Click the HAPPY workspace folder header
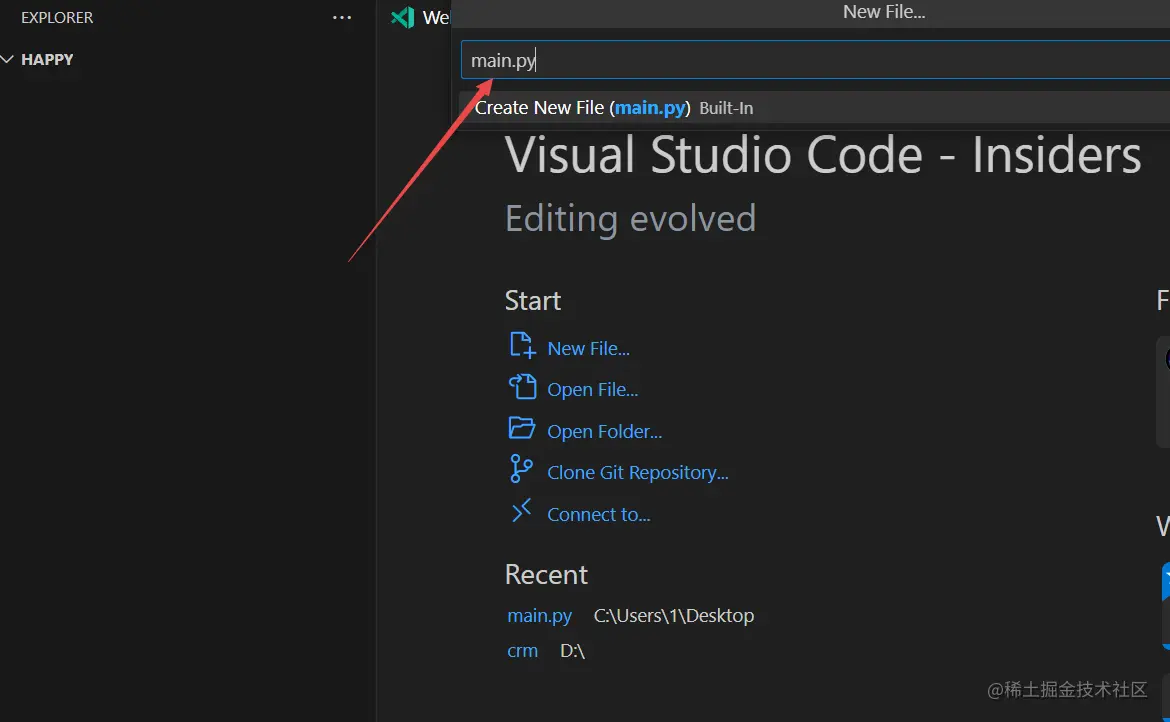This screenshot has height=722, width=1170. pos(47,60)
